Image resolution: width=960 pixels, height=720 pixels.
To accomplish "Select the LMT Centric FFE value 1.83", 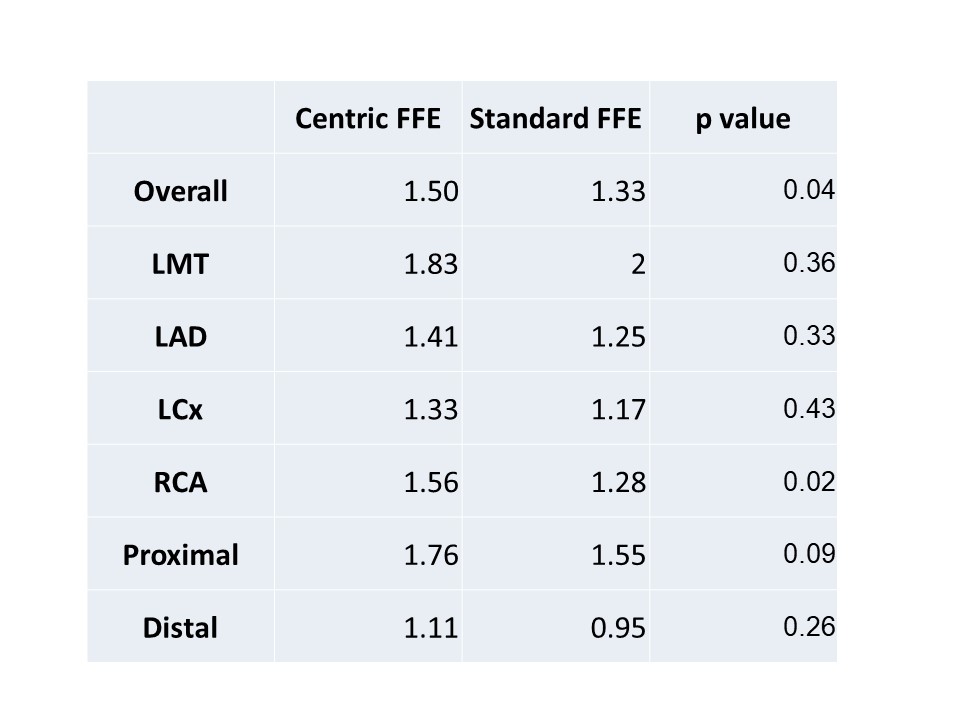I will [431, 264].
